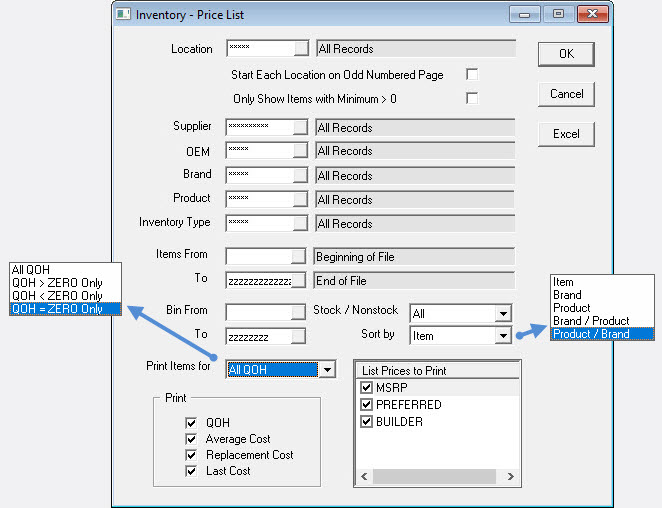
Task: Uncheck the QOH print option
Action: [x=191, y=423]
